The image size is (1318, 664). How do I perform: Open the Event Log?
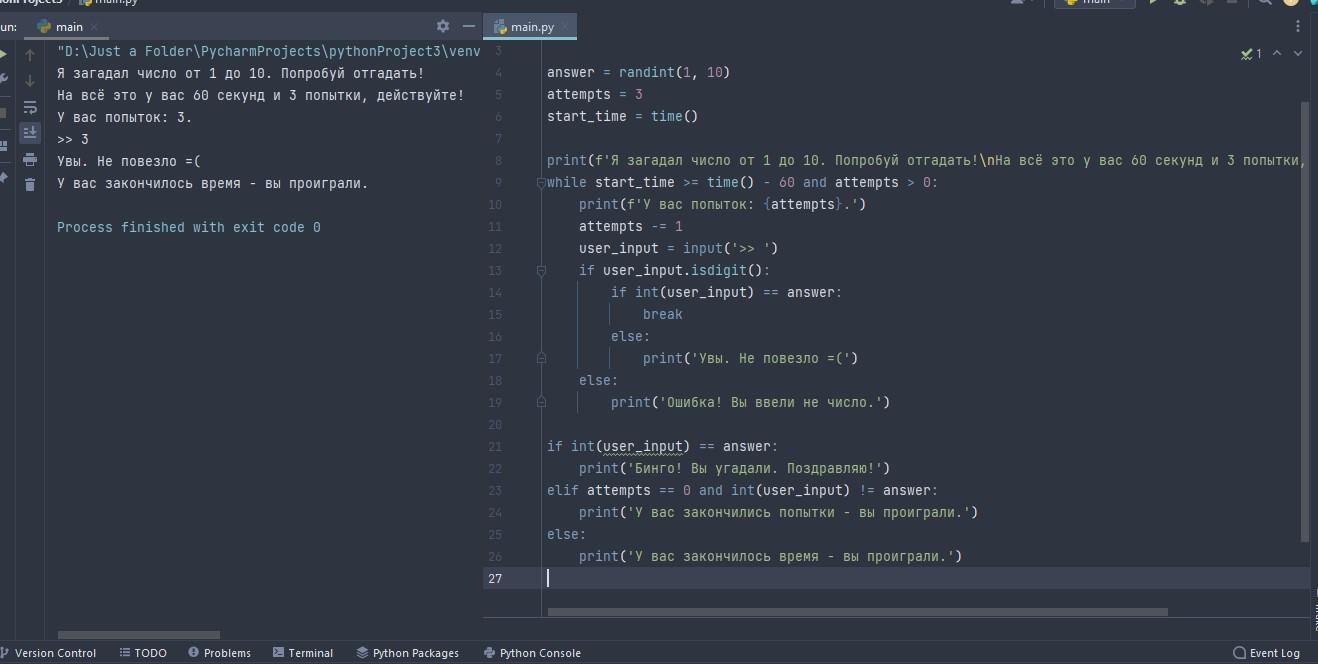click(x=1266, y=653)
